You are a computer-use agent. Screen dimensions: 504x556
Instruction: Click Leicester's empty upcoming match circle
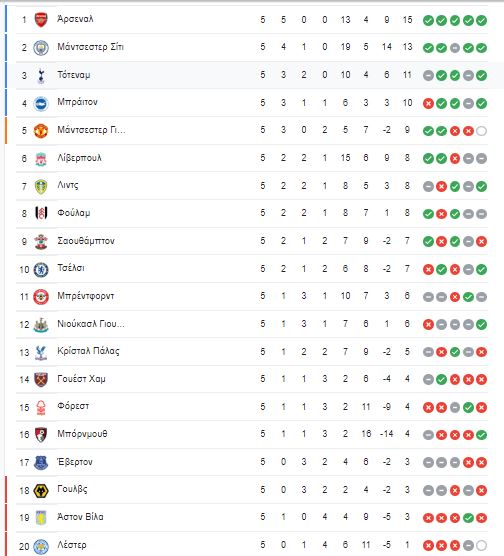point(481,545)
